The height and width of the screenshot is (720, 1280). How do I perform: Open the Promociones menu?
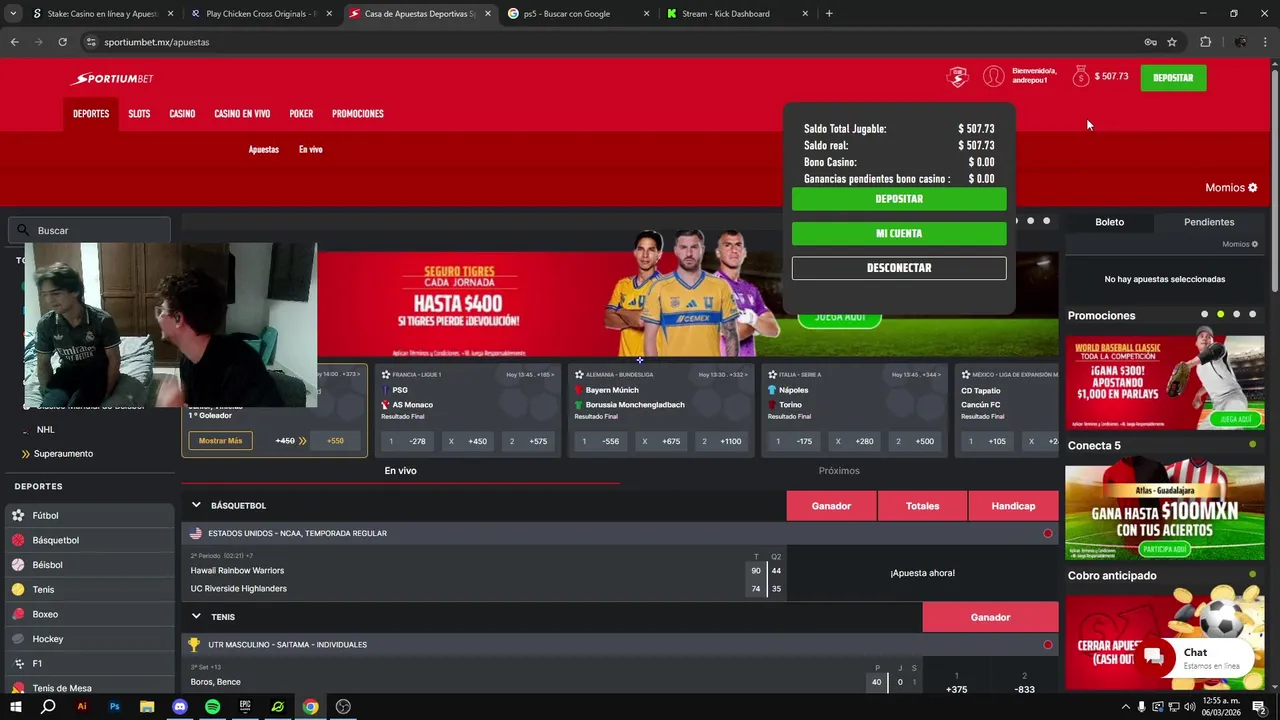tap(358, 114)
